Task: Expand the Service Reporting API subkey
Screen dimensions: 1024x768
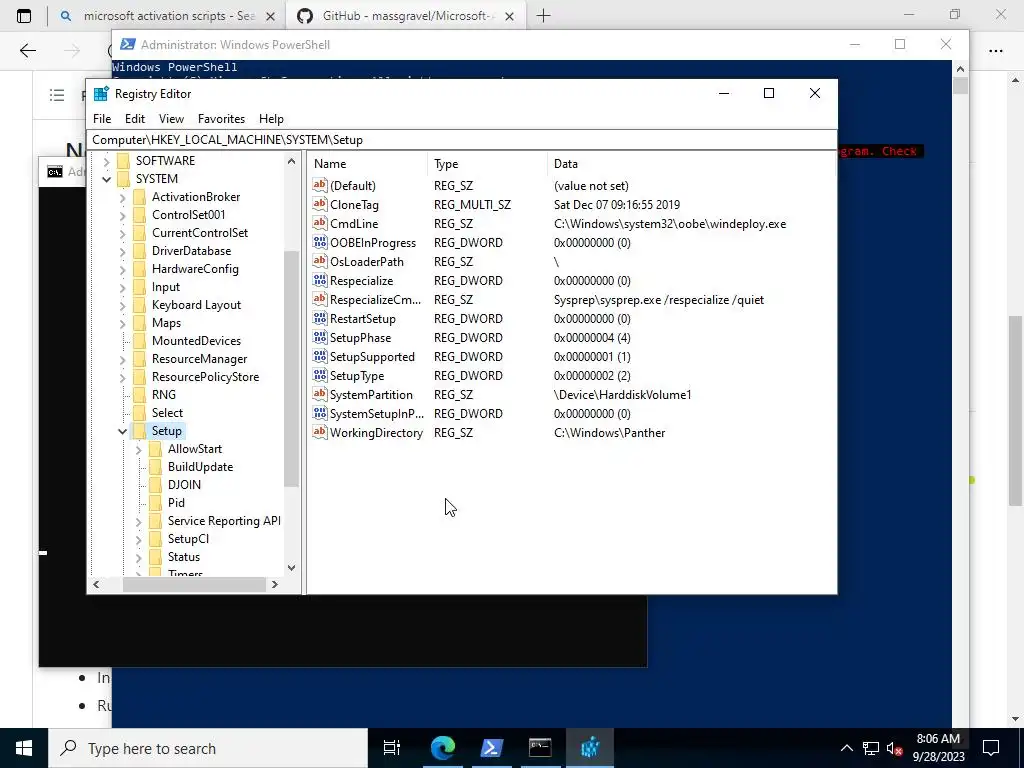Action: click(x=138, y=521)
